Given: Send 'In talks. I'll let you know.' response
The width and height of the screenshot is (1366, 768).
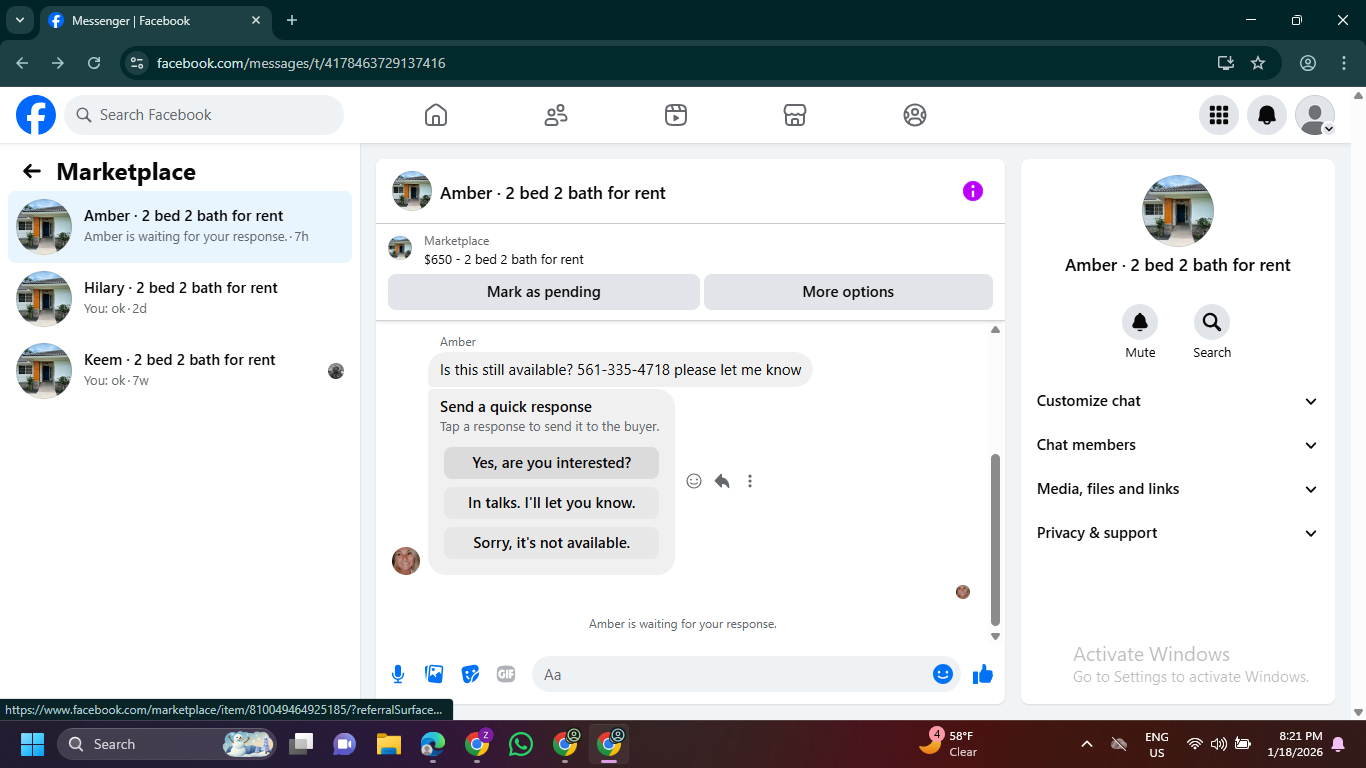Looking at the screenshot, I should coord(552,503).
